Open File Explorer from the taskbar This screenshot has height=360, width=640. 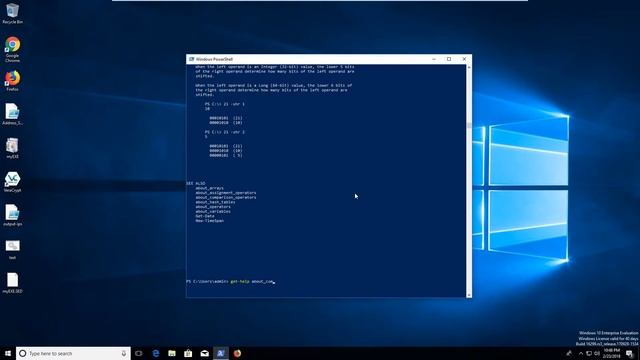point(172,353)
